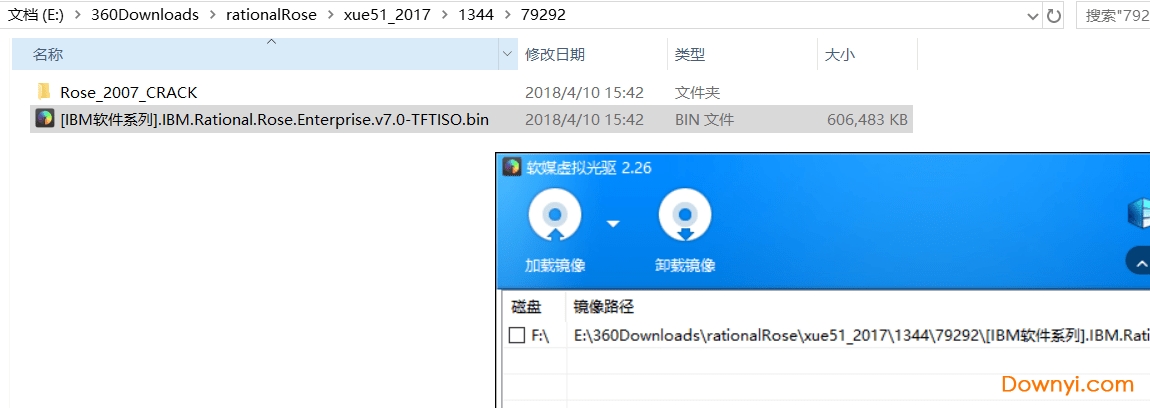Click the blue cube icon at toolbar right
The image size is (1150, 408).
click(1138, 215)
